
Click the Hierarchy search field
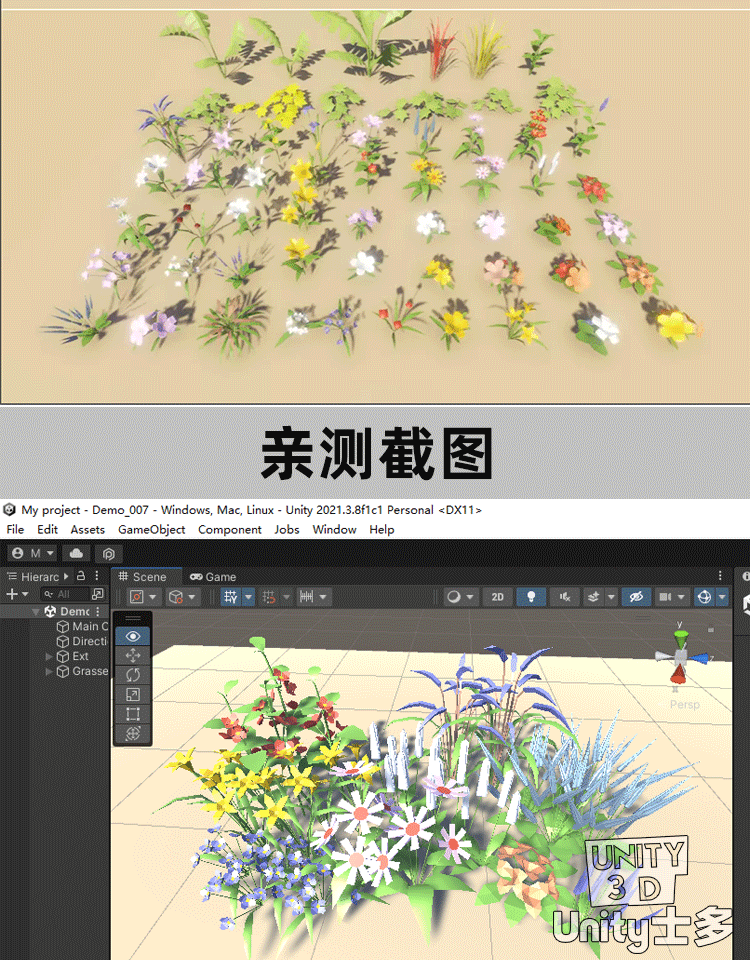click(x=64, y=594)
